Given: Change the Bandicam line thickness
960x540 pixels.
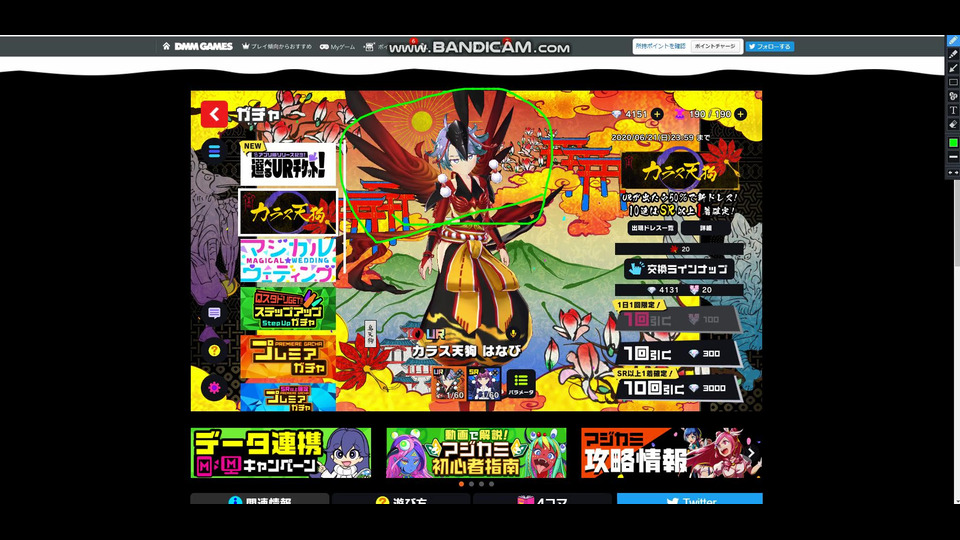Looking at the screenshot, I should coord(953,157).
